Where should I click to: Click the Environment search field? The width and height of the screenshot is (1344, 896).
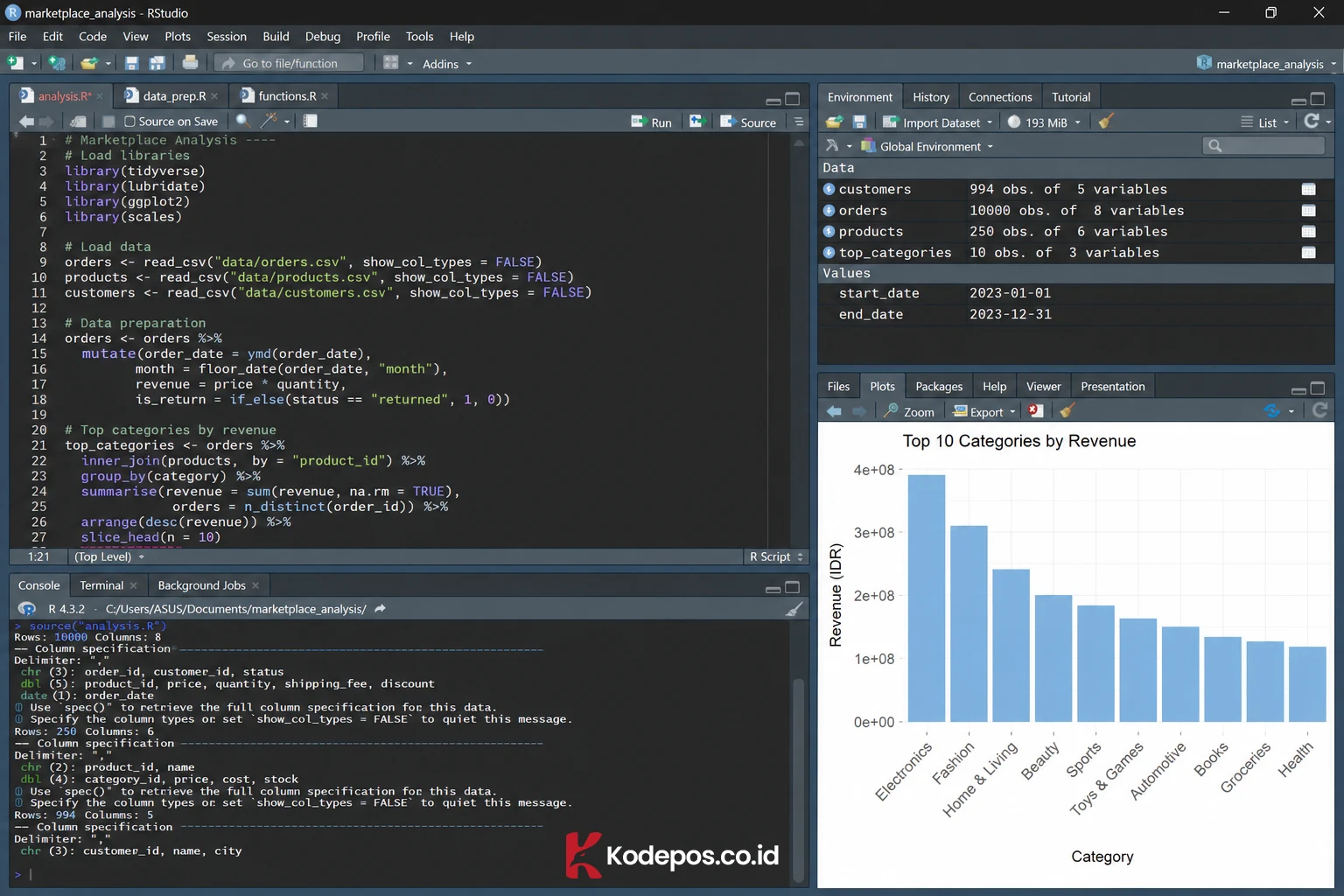pyautogui.click(x=1263, y=146)
